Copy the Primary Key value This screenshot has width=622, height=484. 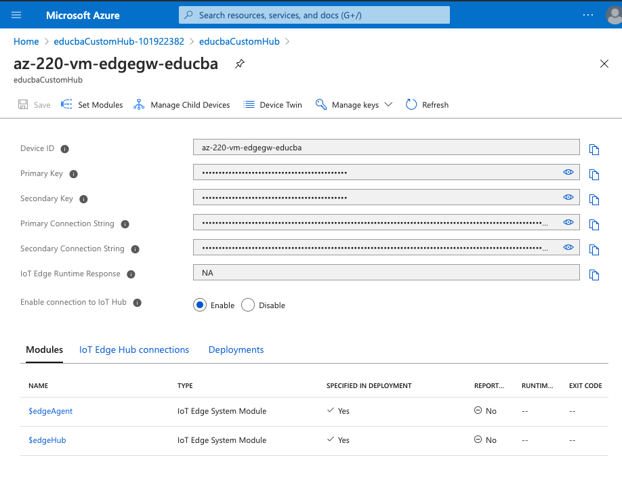pyautogui.click(x=594, y=175)
